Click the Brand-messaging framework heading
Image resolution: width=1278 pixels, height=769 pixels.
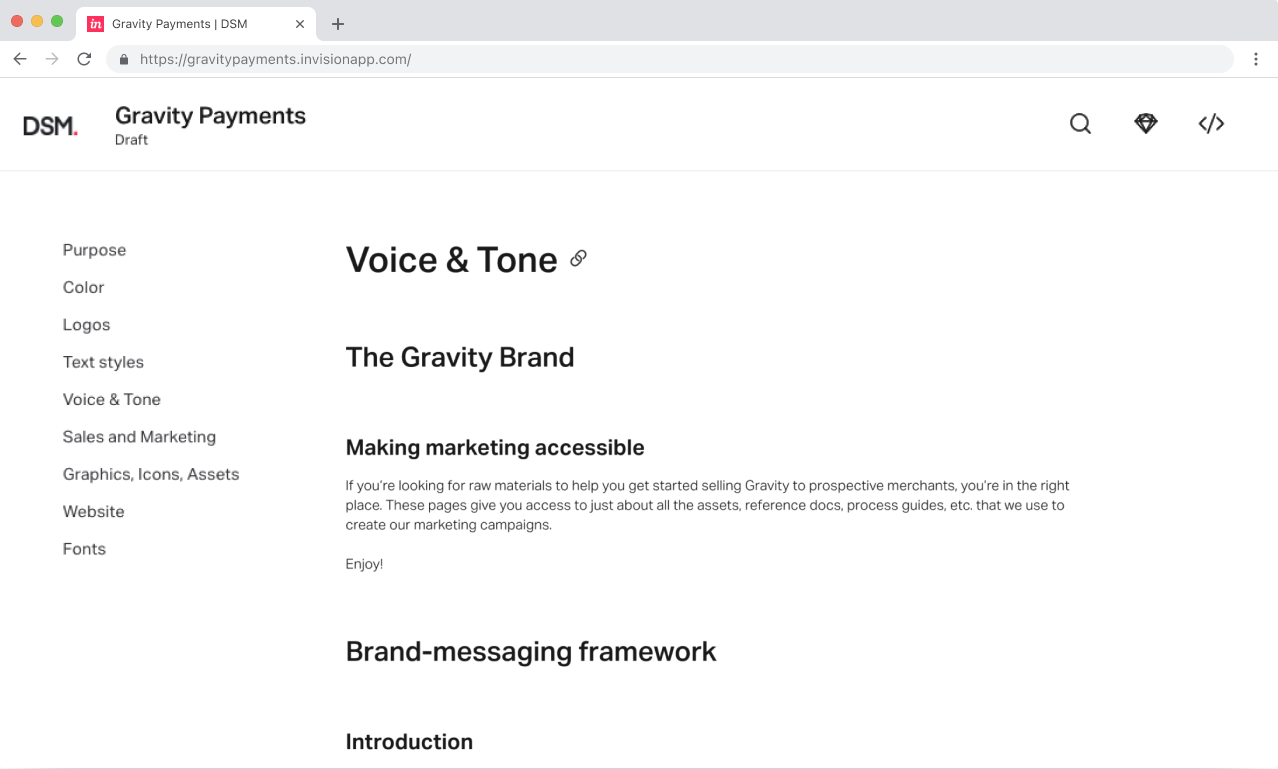pos(531,651)
